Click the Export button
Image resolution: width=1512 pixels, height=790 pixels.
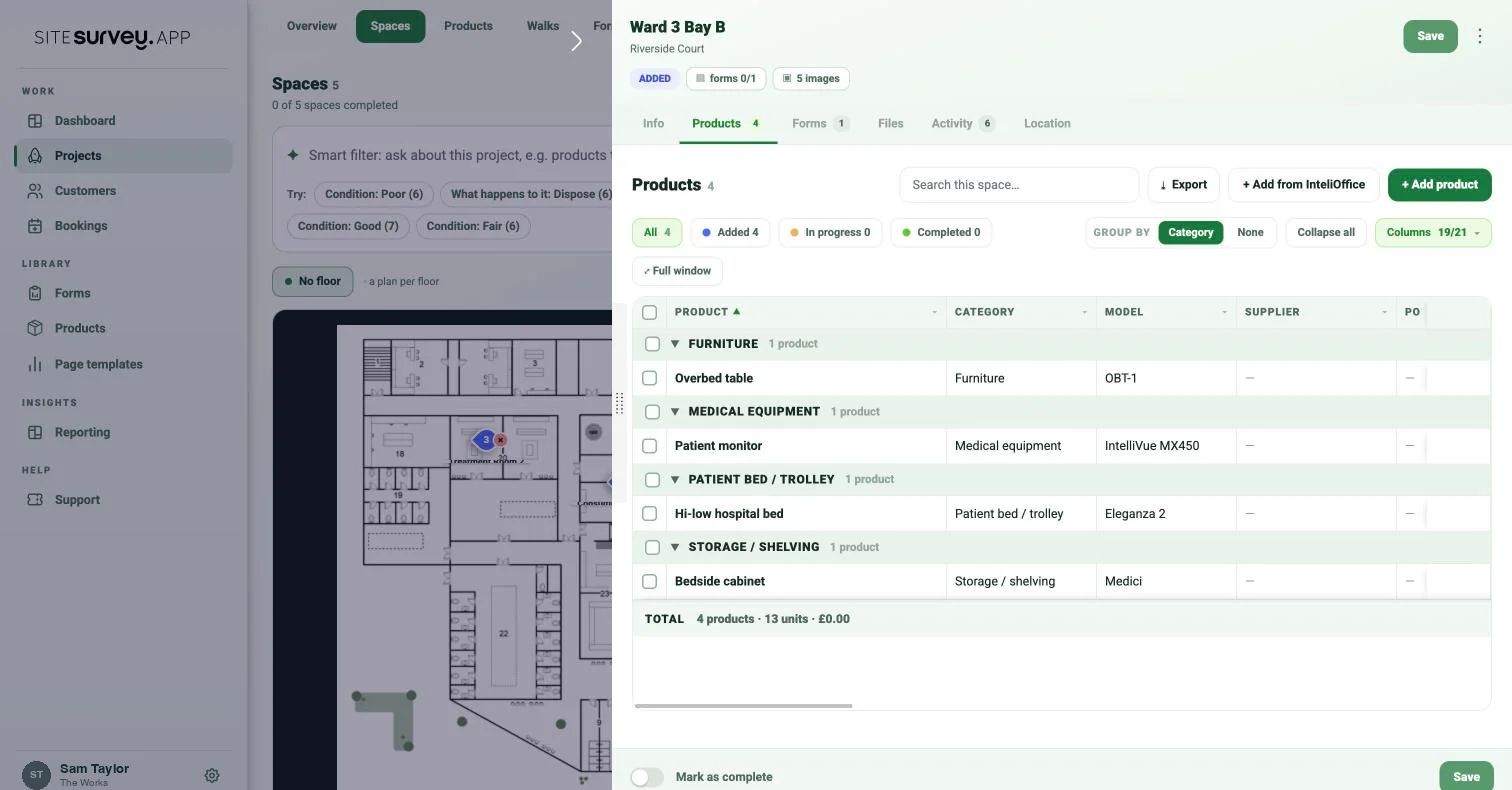[x=1183, y=185]
